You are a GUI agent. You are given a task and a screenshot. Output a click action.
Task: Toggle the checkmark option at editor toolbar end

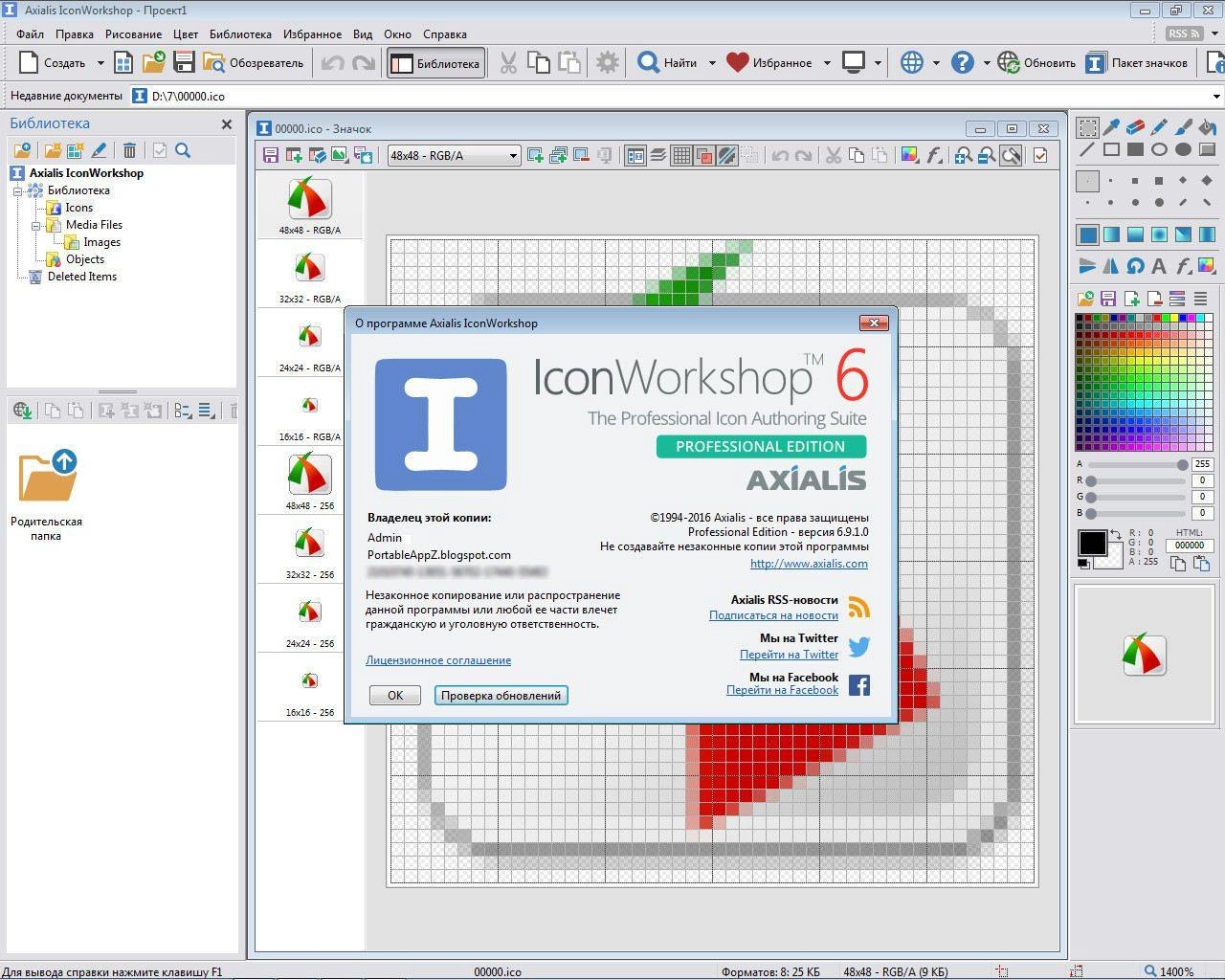1040,155
